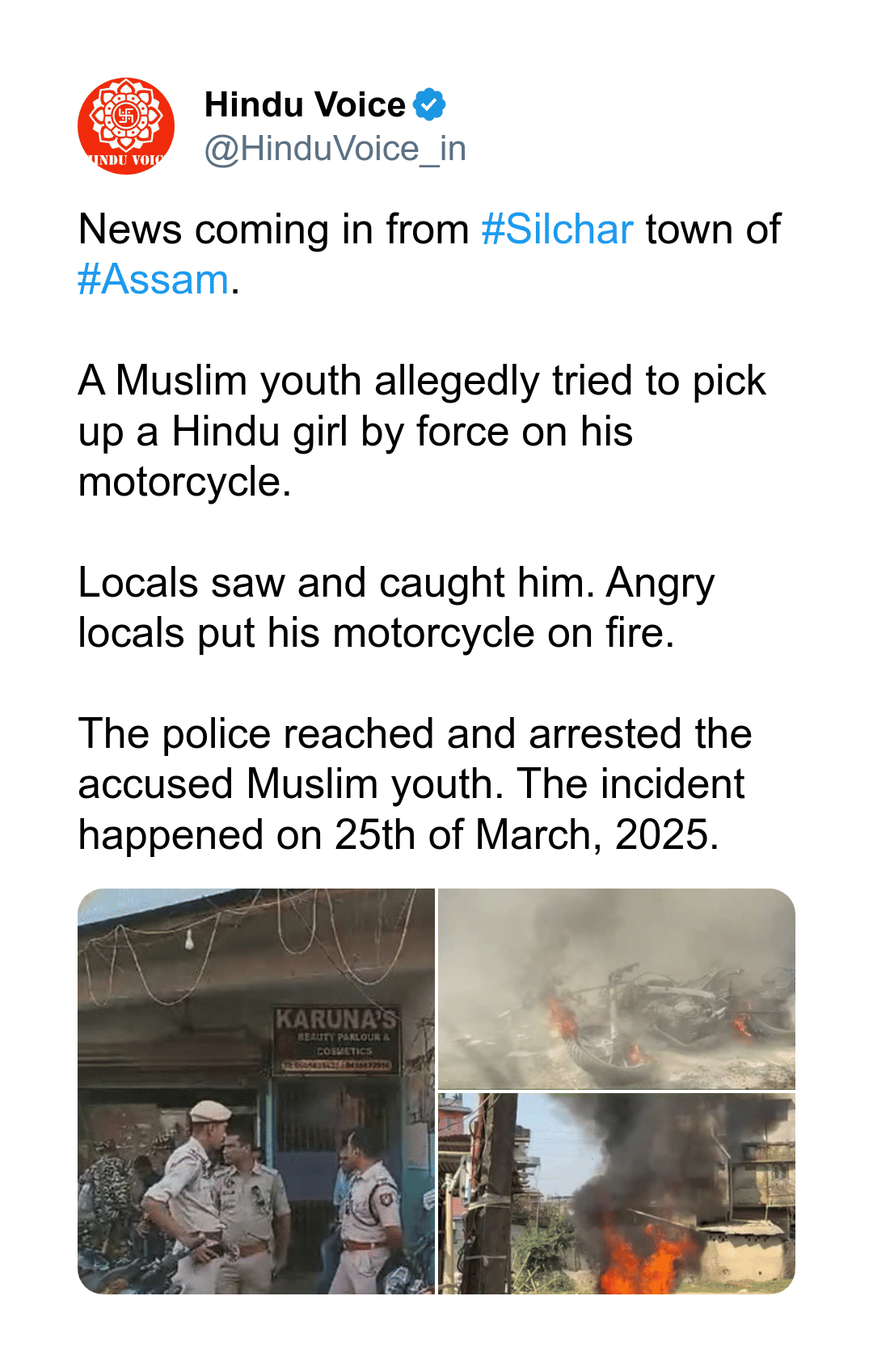The height and width of the screenshot is (1372, 873).
Task: Open the burning motorcycle photo
Action: point(617,989)
